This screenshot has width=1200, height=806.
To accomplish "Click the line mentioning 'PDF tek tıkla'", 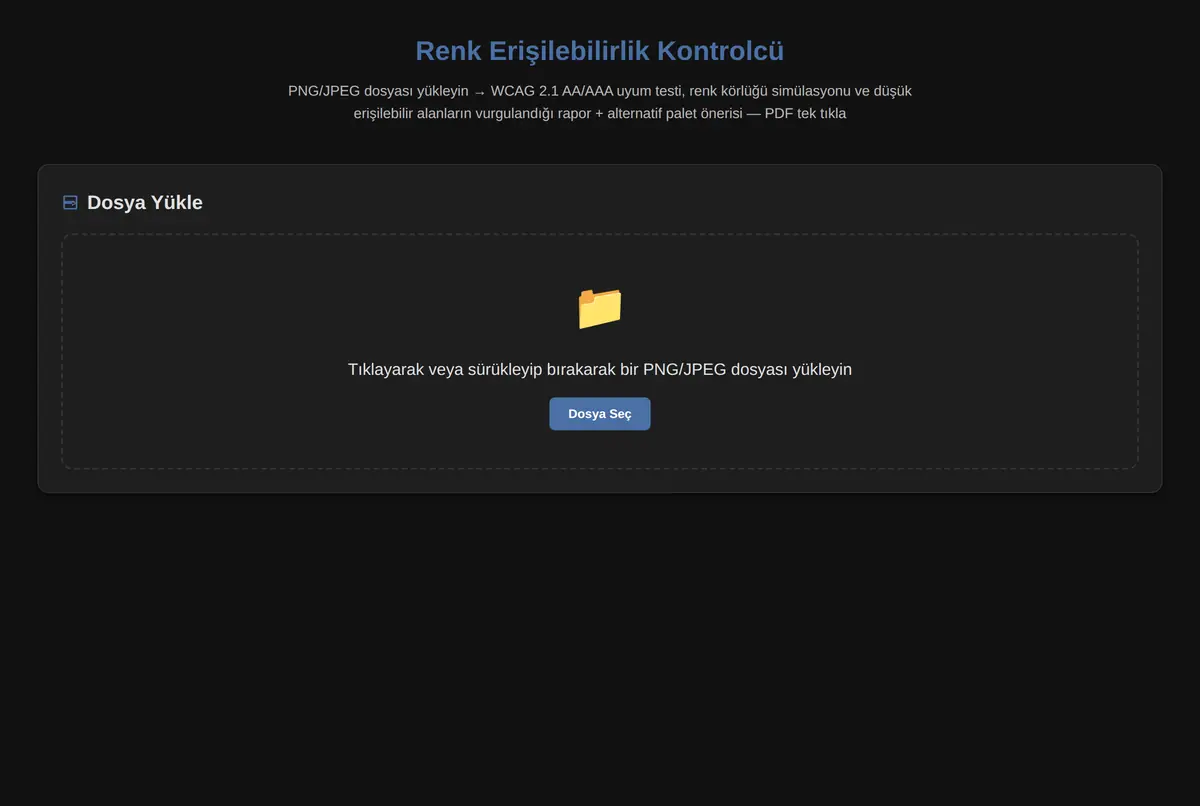I will click(600, 114).
